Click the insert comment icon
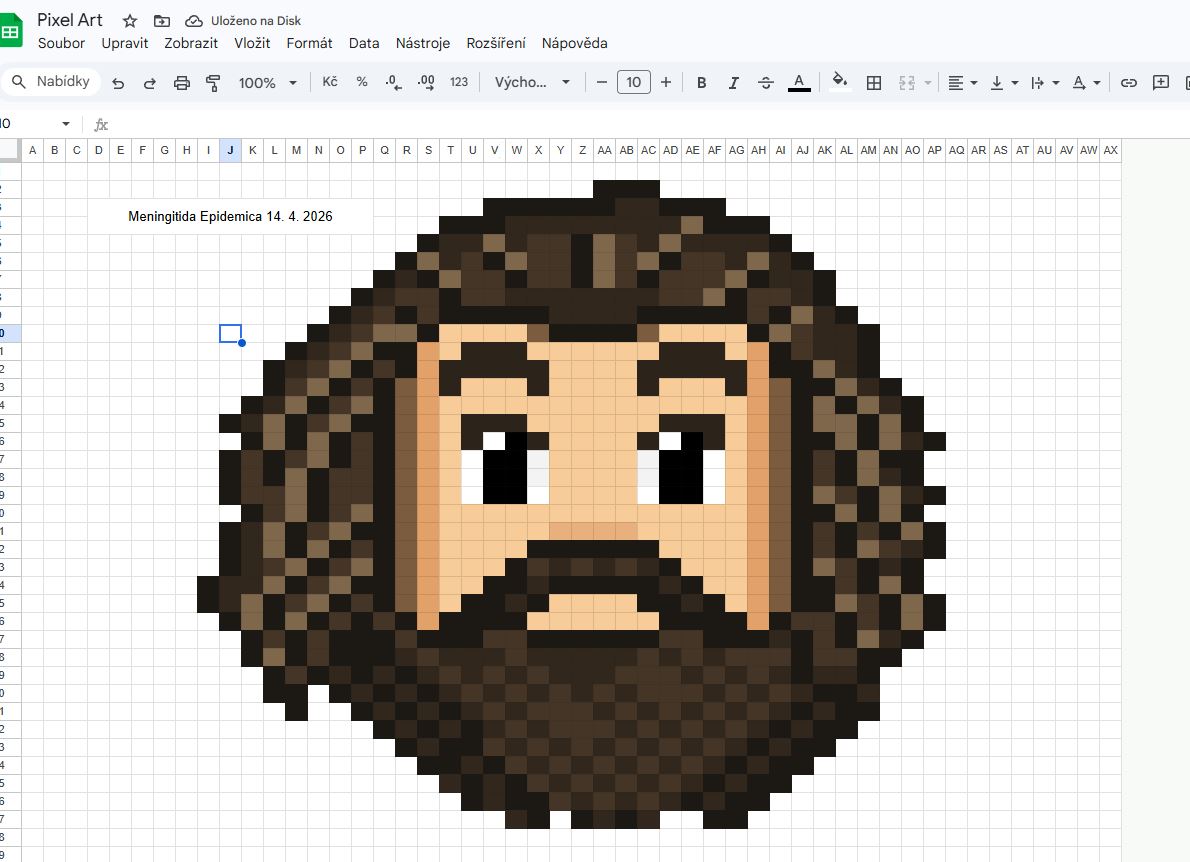 click(1161, 83)
